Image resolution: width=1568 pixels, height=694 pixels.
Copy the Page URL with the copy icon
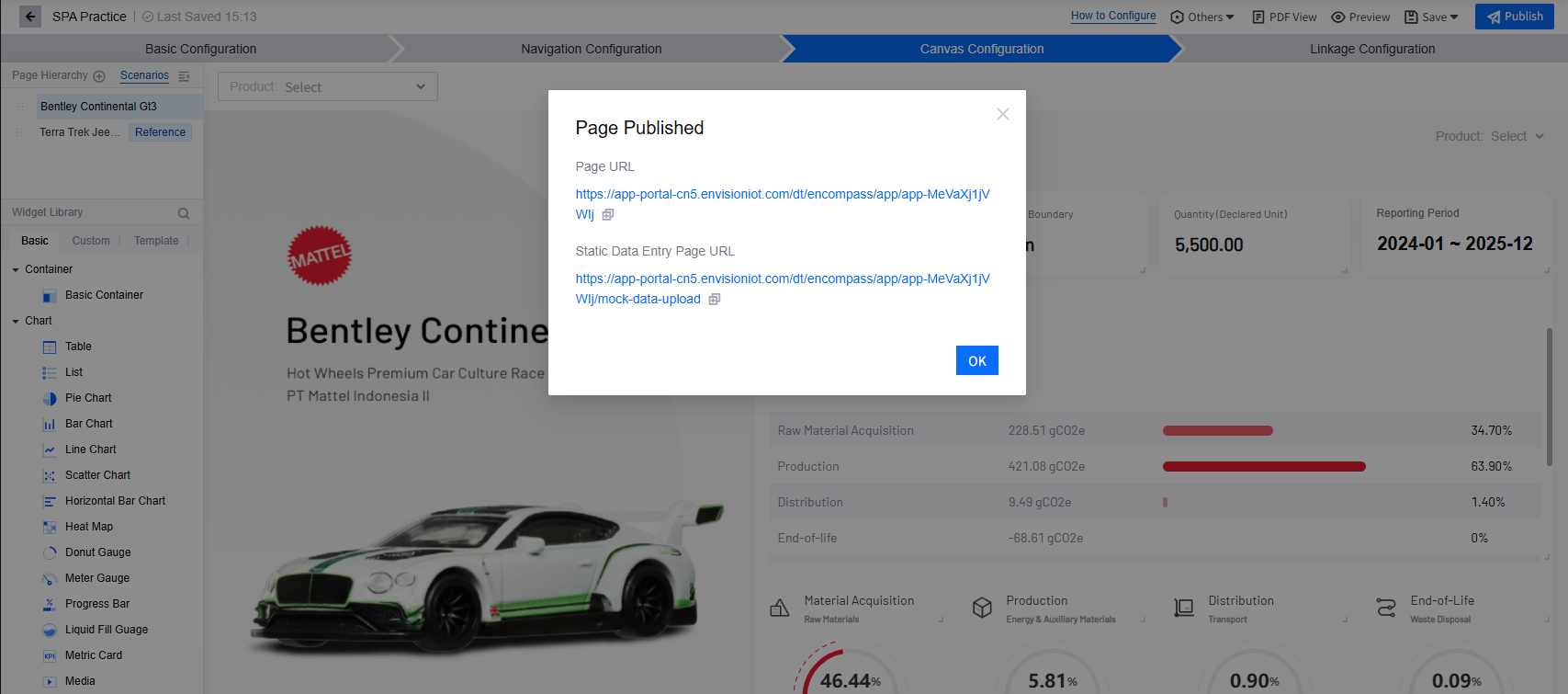pos(607,215)
